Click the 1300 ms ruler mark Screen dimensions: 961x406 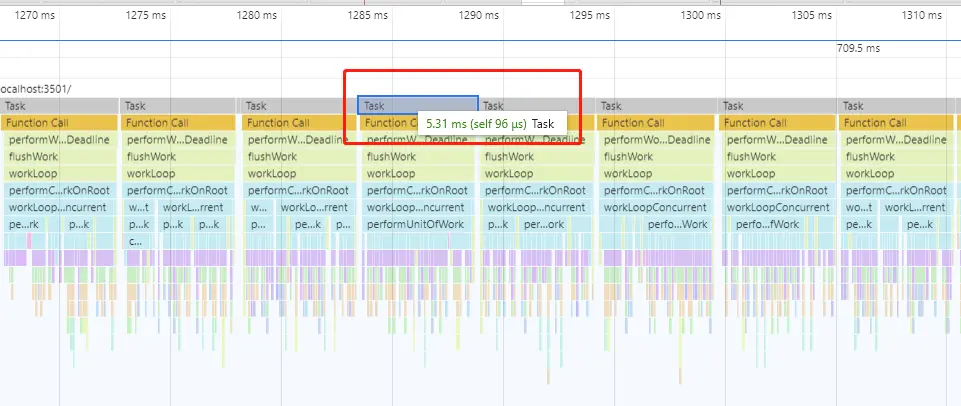point(701,15)
